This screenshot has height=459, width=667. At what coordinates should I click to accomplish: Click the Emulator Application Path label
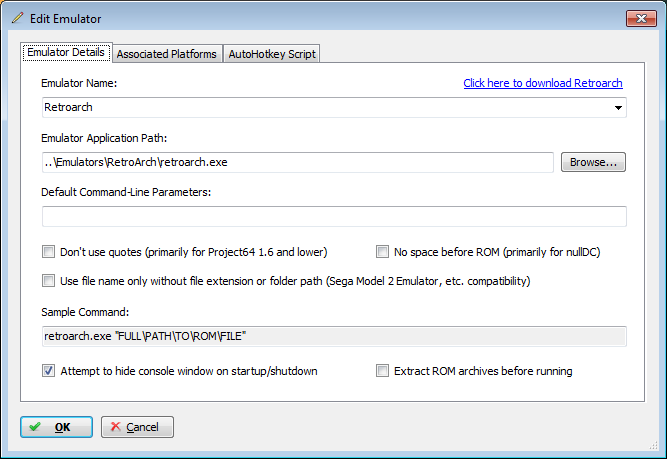point(104,138)
